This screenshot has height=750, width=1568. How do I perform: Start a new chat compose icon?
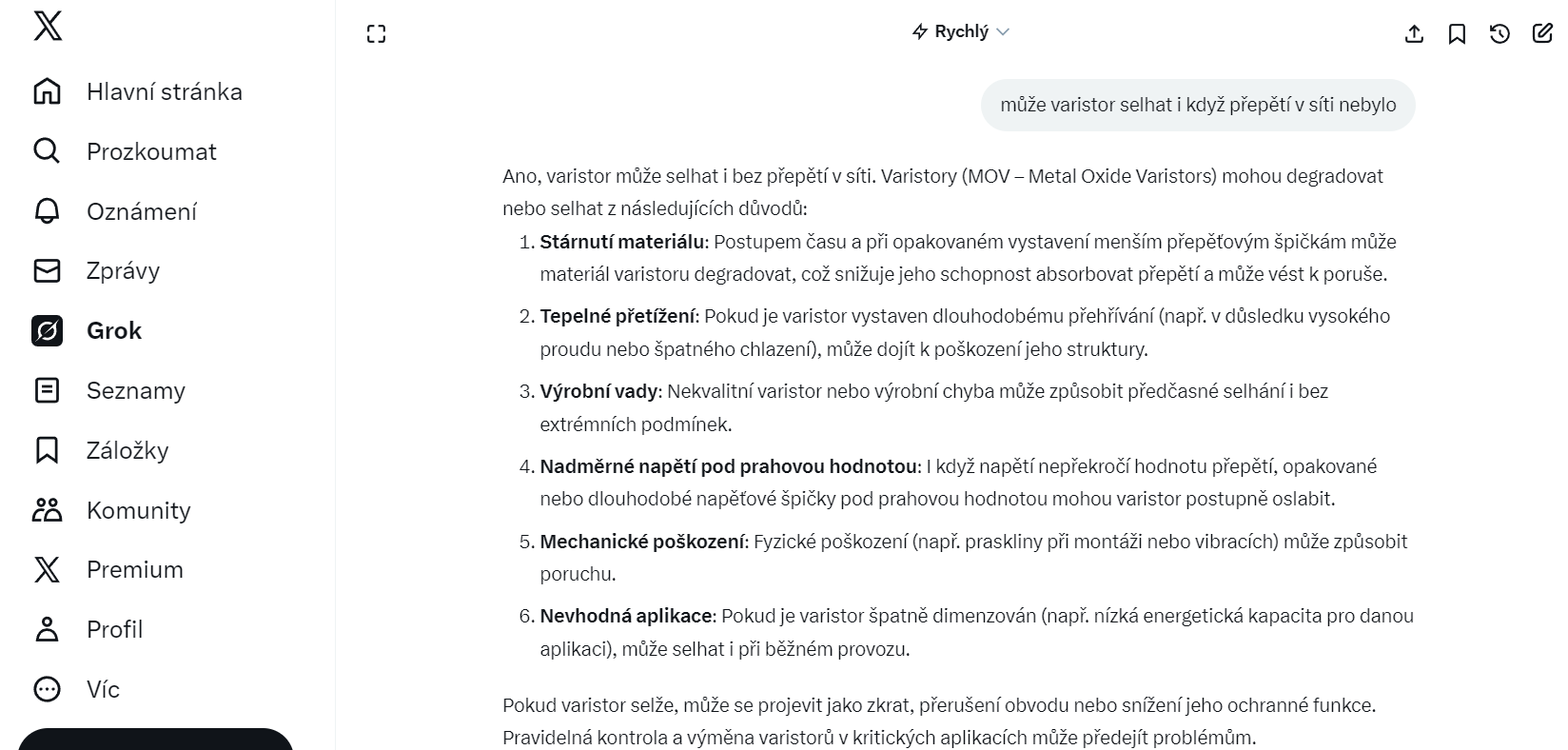1542,34
